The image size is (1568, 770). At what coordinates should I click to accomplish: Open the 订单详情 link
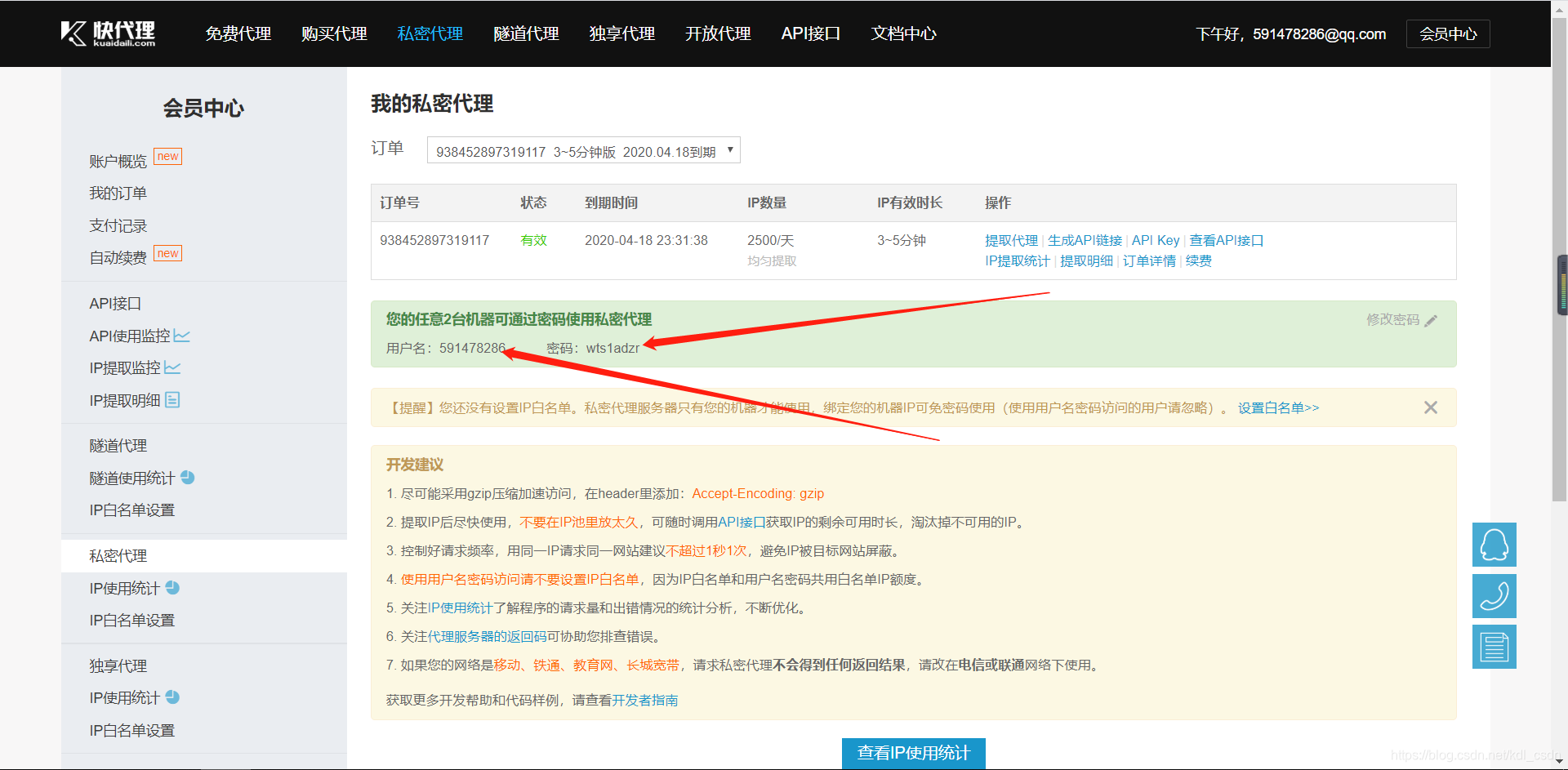[1149, 260]
